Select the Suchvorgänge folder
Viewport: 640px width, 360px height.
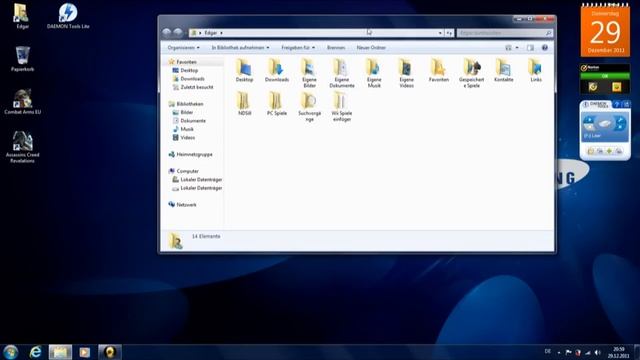[309, 107]
